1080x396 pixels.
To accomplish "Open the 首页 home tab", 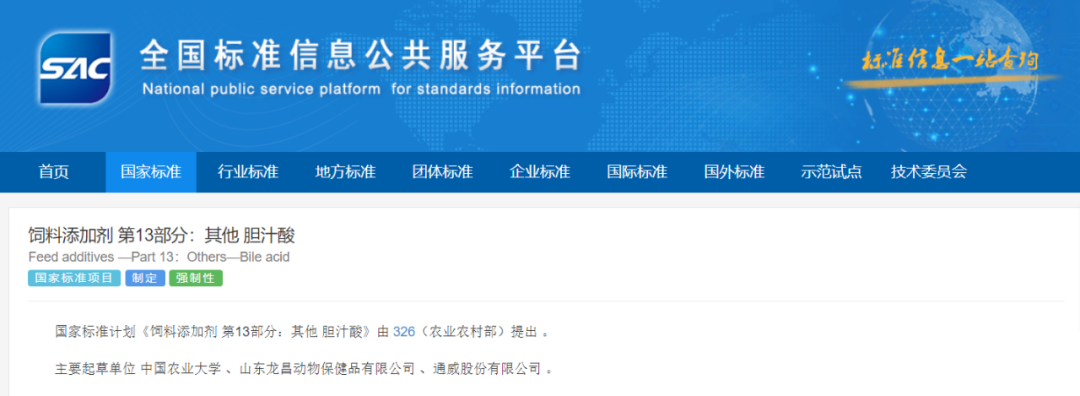I will point(54,172).
